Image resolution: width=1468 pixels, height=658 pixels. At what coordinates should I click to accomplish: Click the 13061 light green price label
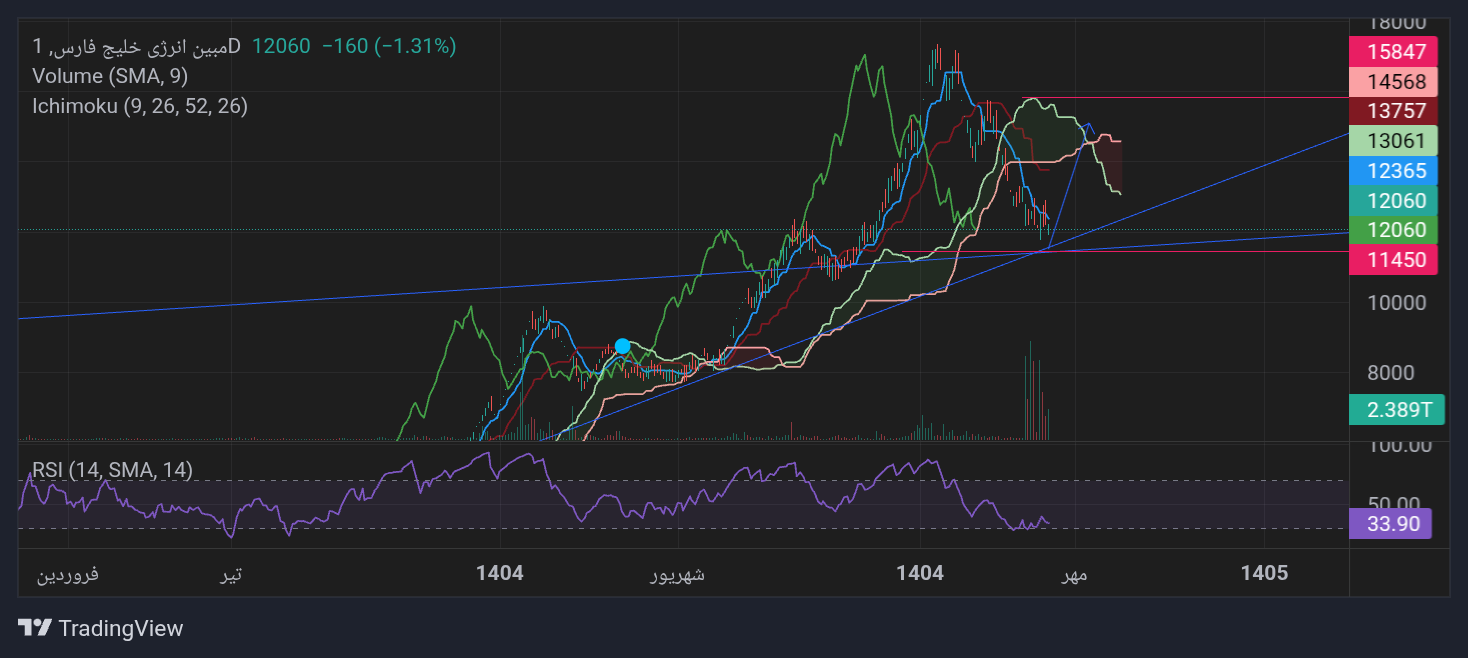(x=1393, y=140)
